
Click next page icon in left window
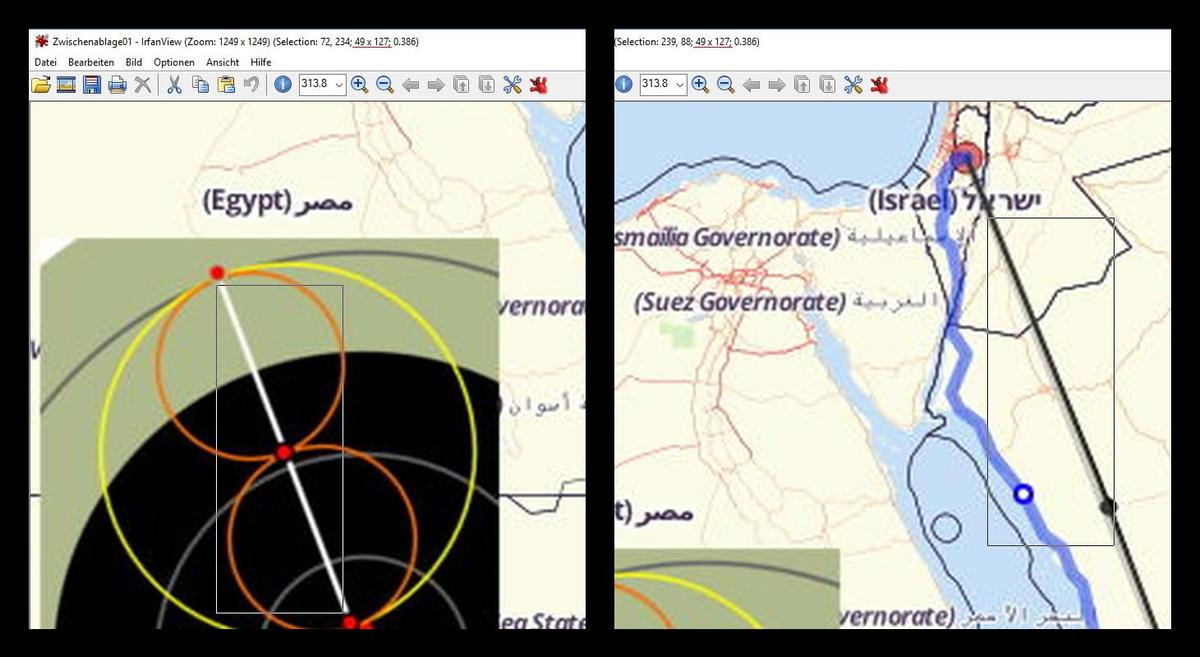point(487,85)
